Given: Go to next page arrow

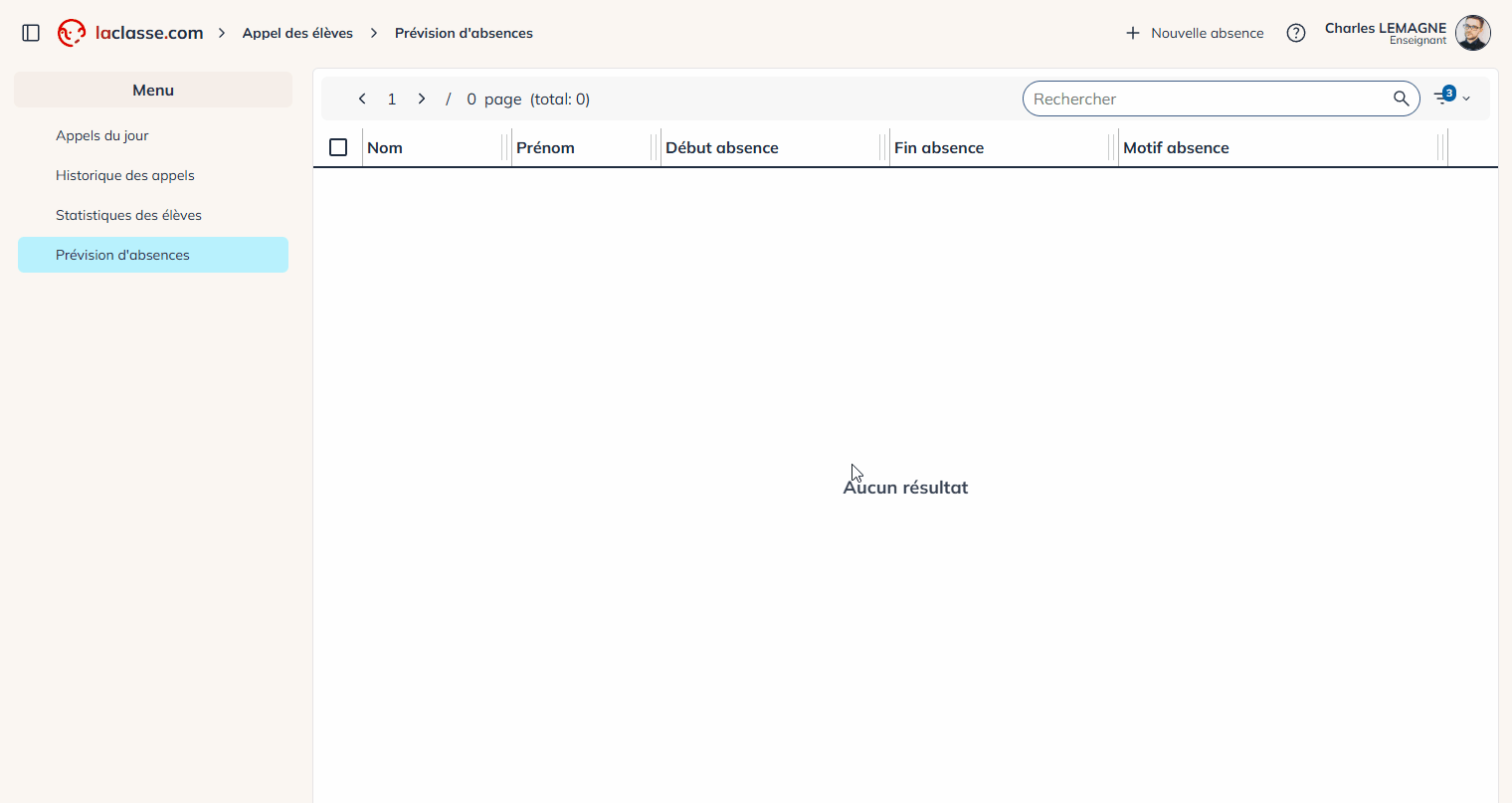Looking at the screenshot, I should (422, 99).
